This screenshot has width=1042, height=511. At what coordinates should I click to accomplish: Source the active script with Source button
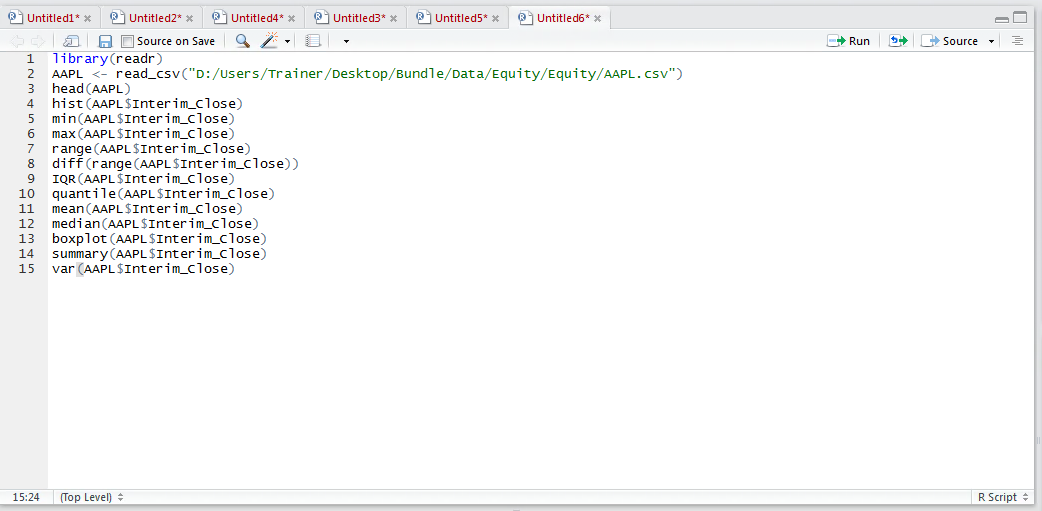950,41
